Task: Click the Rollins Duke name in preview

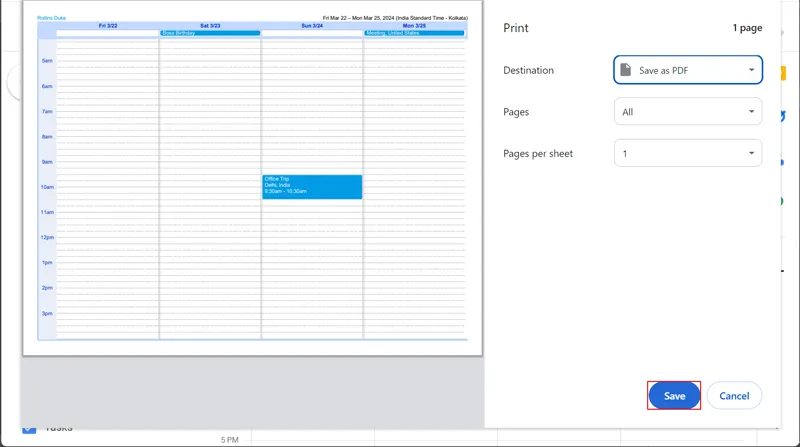Action: point(51,17)
